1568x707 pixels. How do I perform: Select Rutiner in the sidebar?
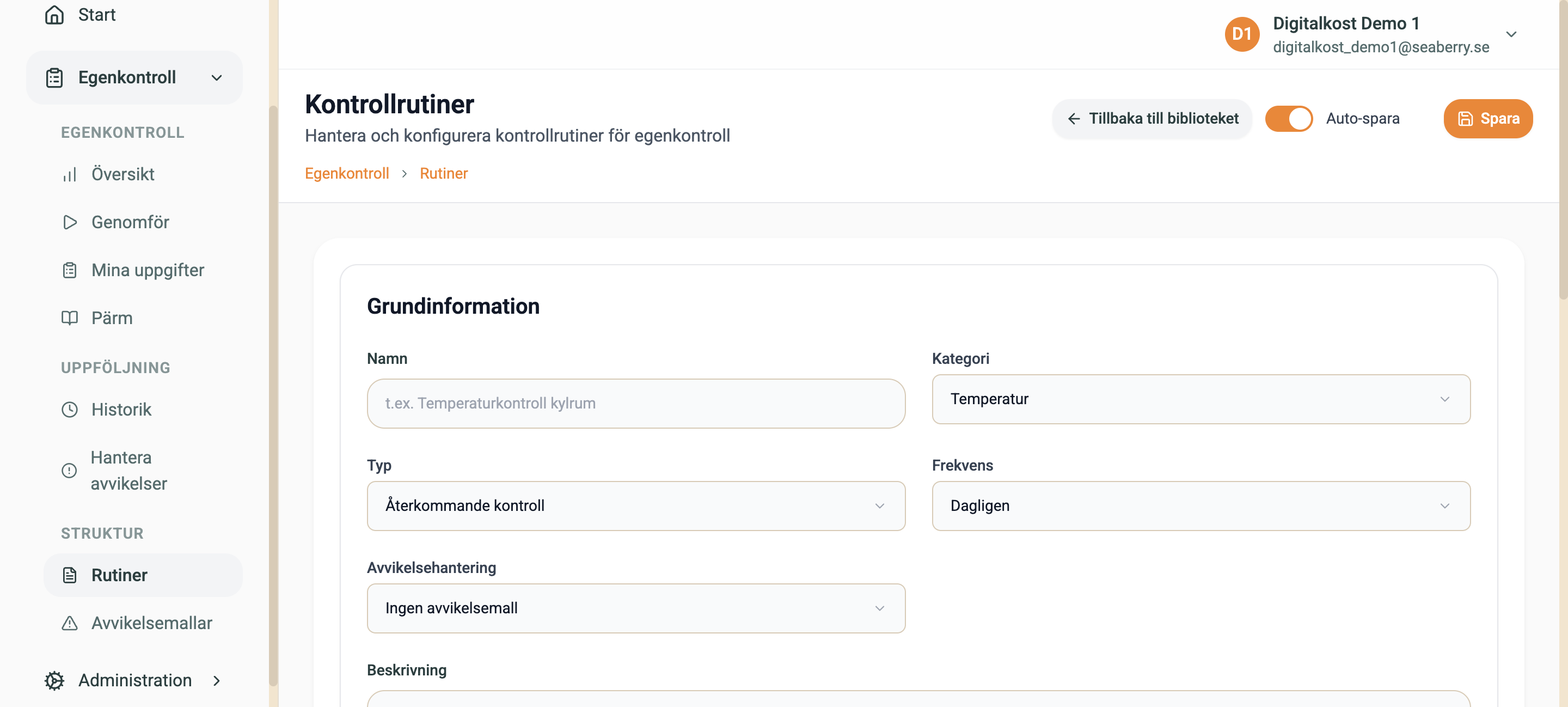(143, 575)
